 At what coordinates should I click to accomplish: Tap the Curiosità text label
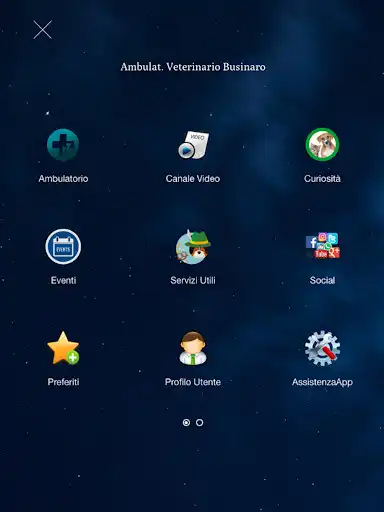[322, 179]
